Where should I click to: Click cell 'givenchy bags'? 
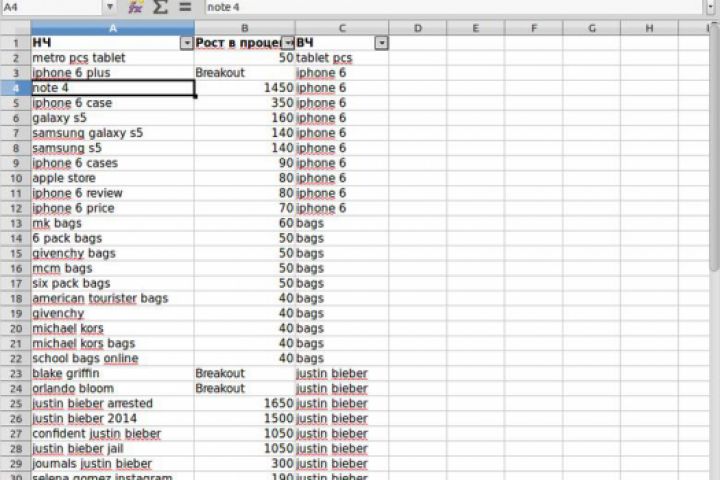(x=112, y=254)
